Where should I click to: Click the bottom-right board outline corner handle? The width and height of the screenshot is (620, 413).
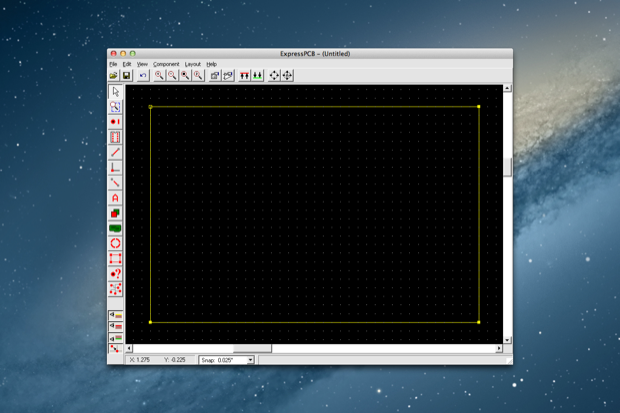[x=479, y=322]
